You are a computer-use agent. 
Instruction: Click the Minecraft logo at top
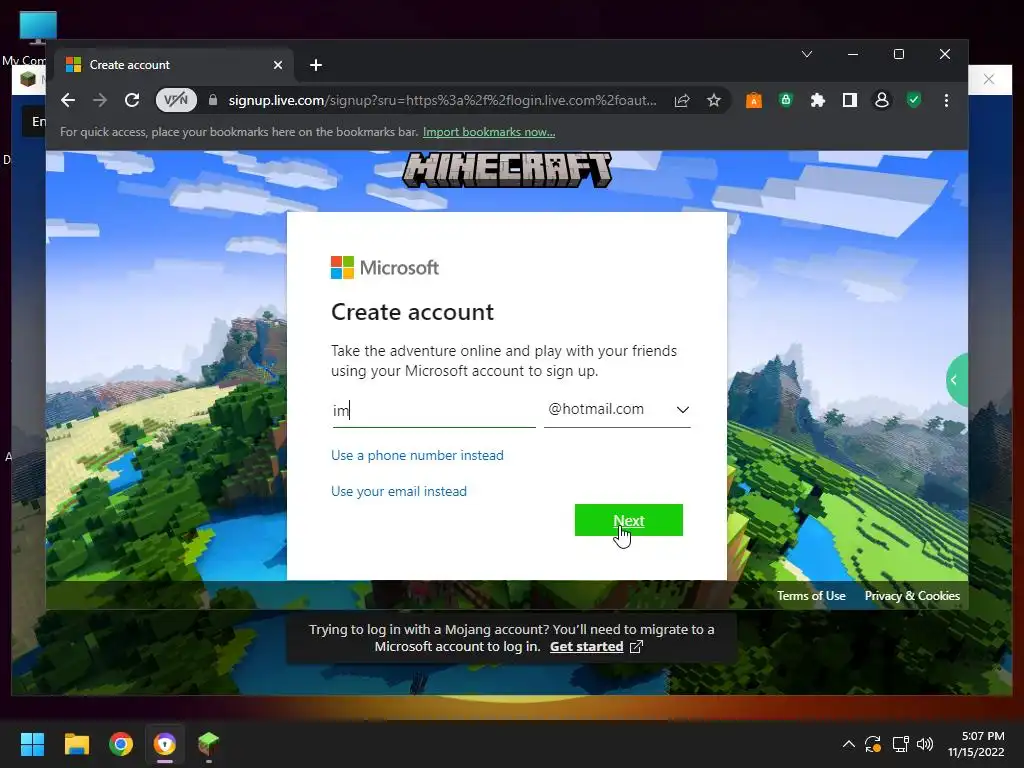click(x=507, y=170)
